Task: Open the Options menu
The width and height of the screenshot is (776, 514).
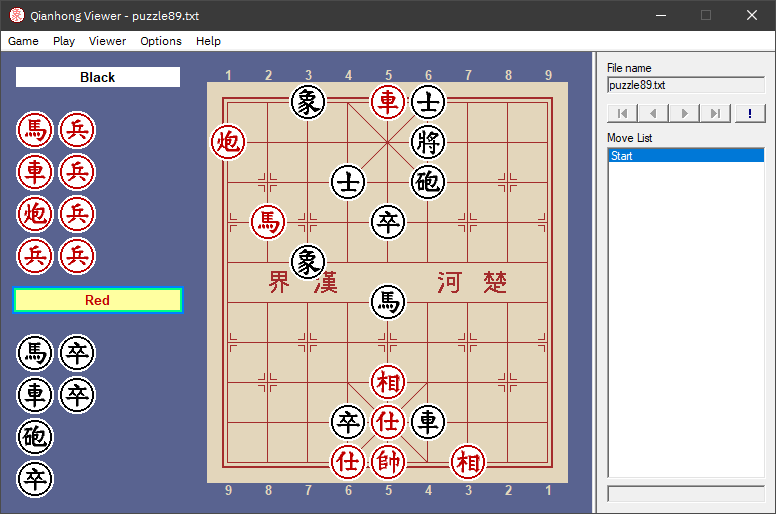Action: (x=161, y=41)
